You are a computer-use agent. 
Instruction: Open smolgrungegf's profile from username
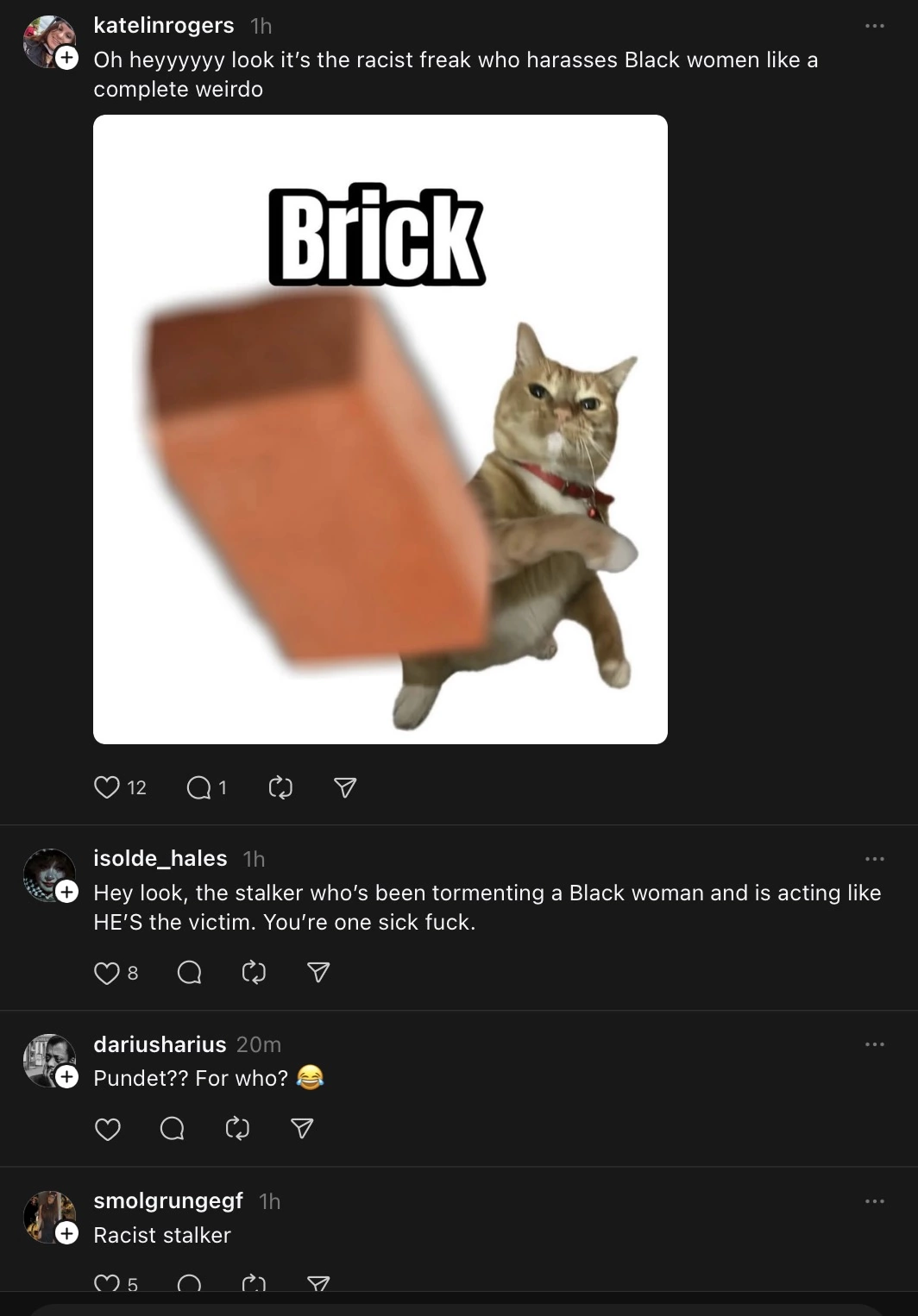click(168, 1200)
